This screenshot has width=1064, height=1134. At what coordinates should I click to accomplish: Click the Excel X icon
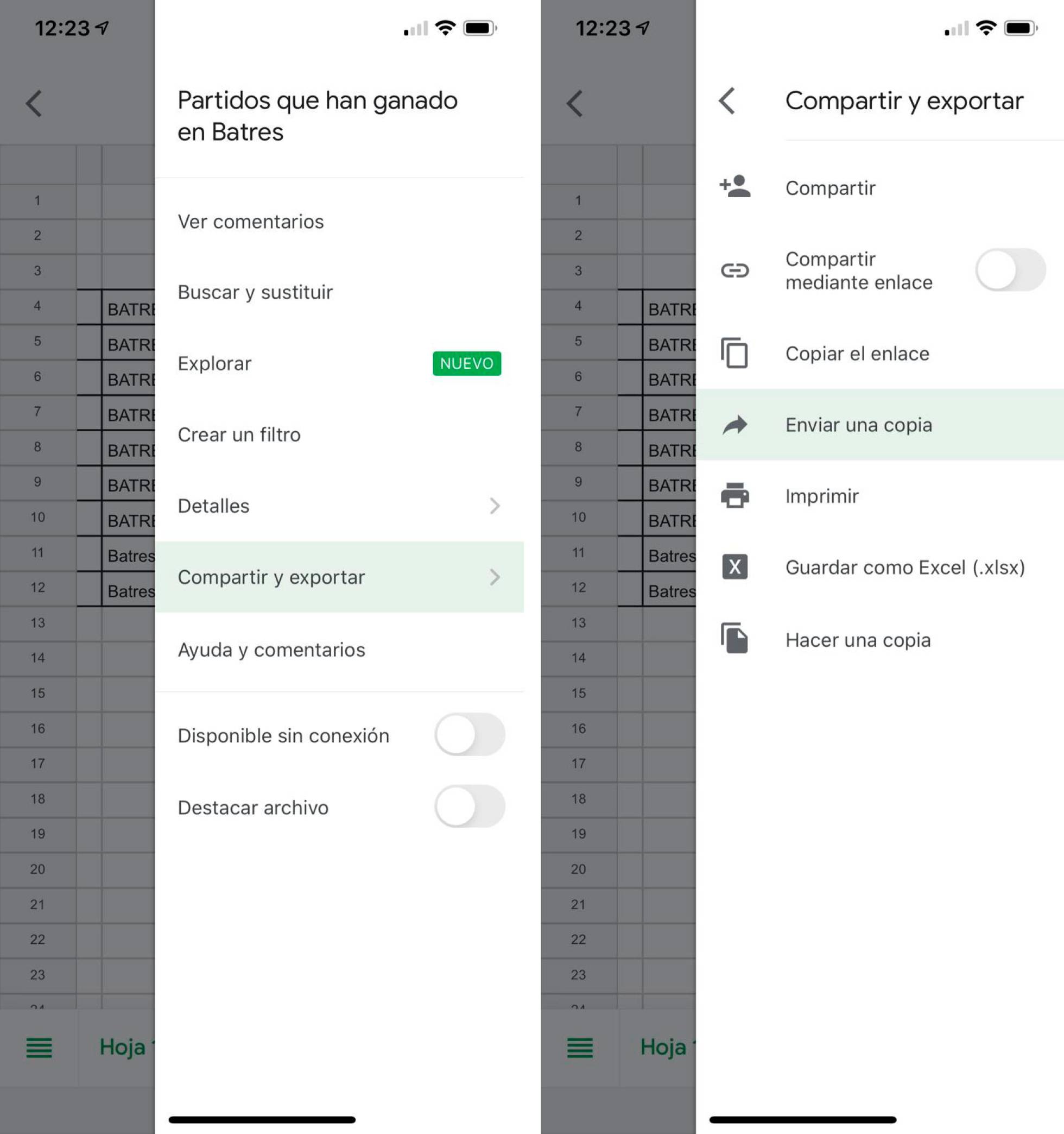click(734, 567)
